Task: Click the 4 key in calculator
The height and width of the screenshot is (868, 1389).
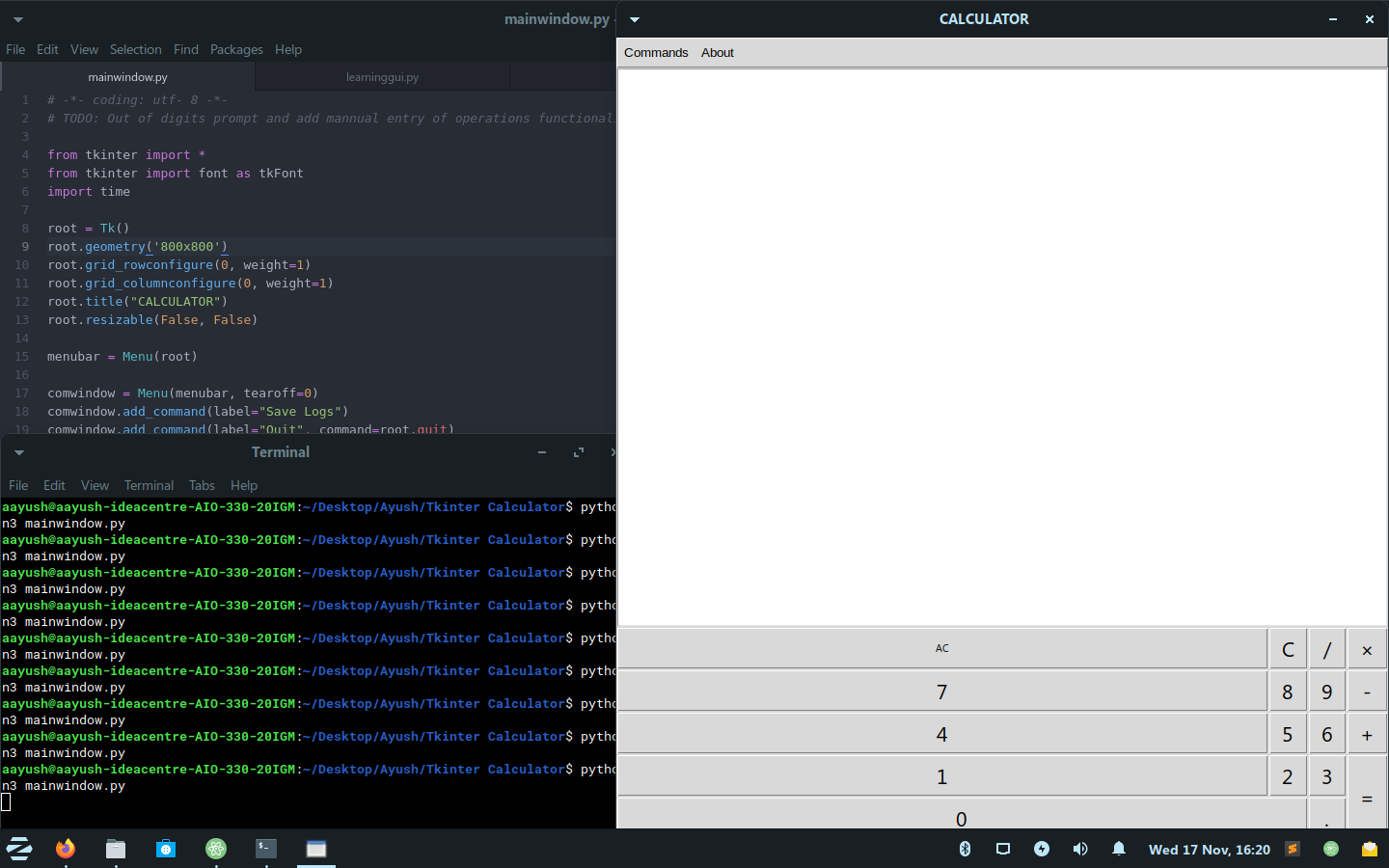Action: [942, 734]
